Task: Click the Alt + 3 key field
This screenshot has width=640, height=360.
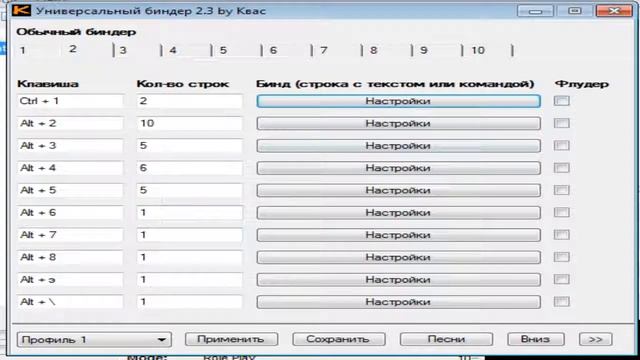Action: tap(70, 146)
